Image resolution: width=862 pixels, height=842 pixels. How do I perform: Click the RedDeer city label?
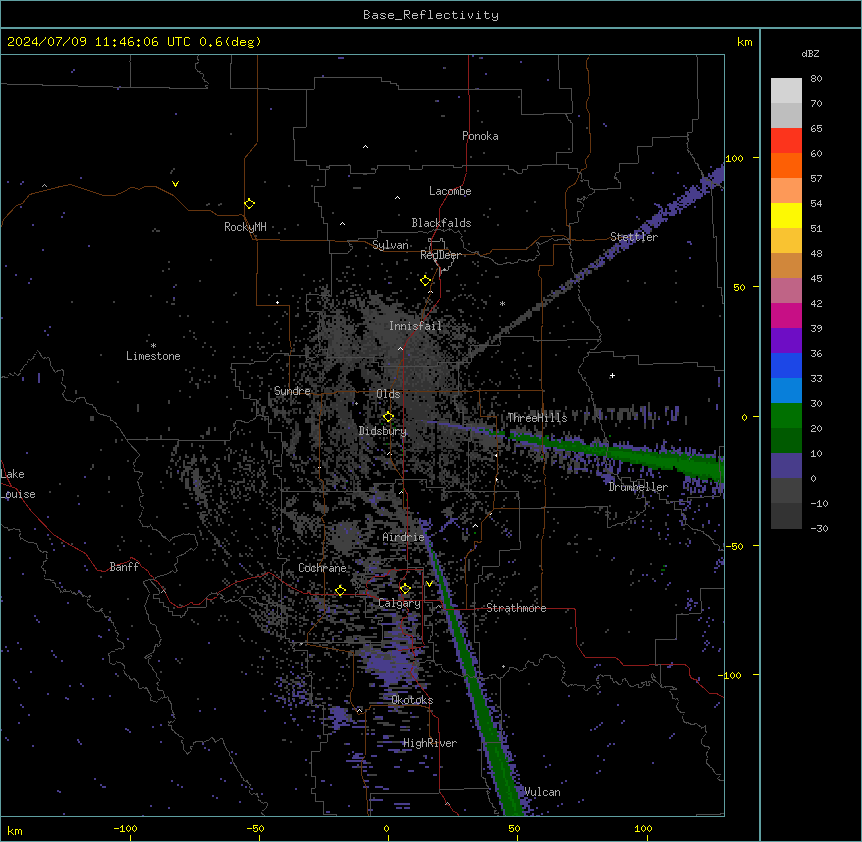(440, 255)
